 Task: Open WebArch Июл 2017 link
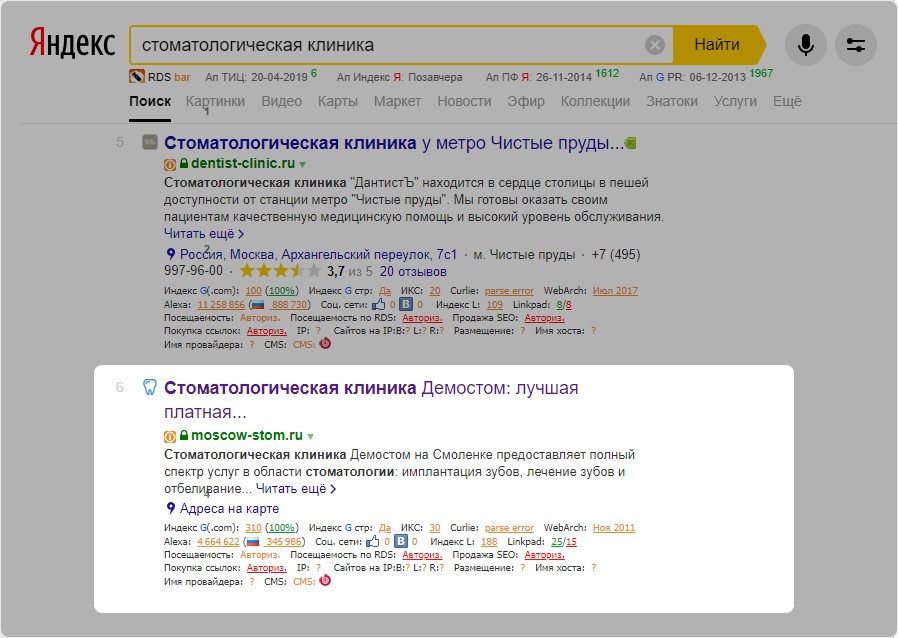coord(615,290)
